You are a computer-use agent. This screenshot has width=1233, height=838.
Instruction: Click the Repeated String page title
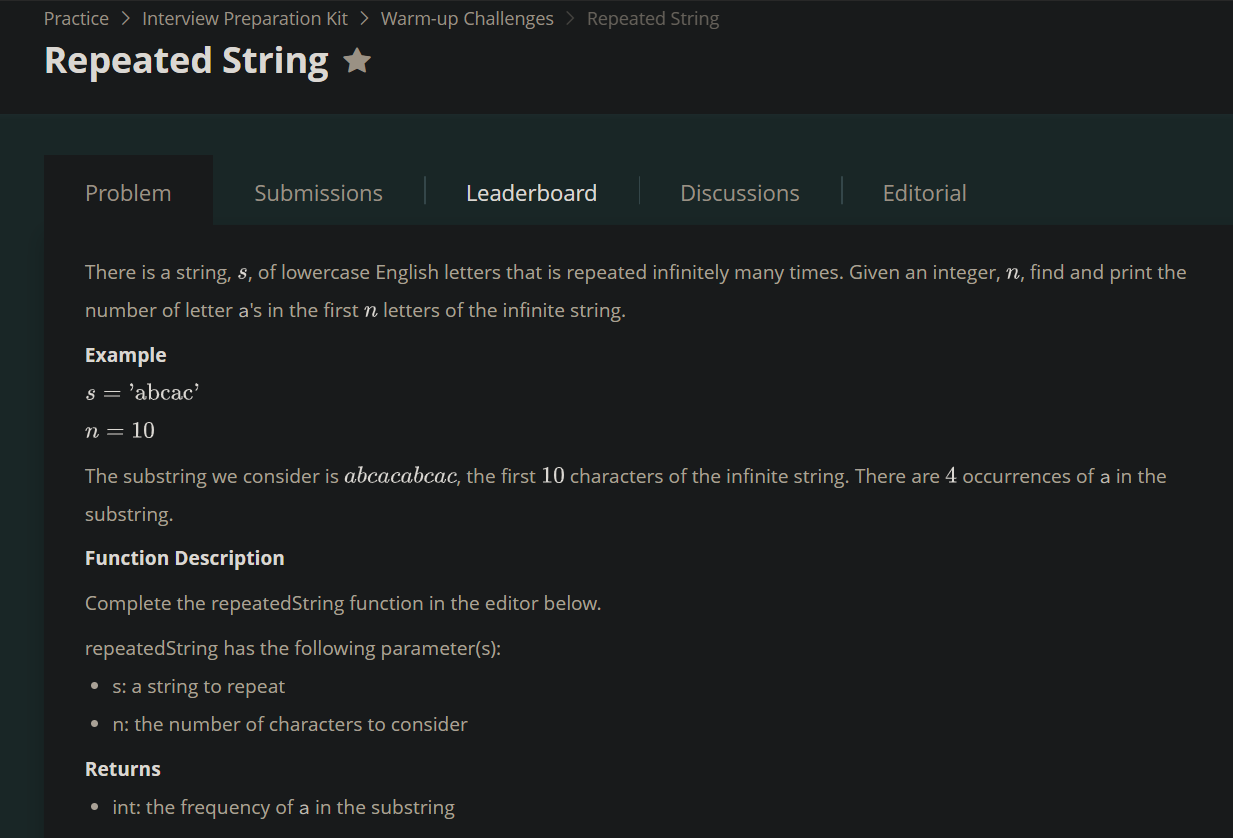[187, 61]
